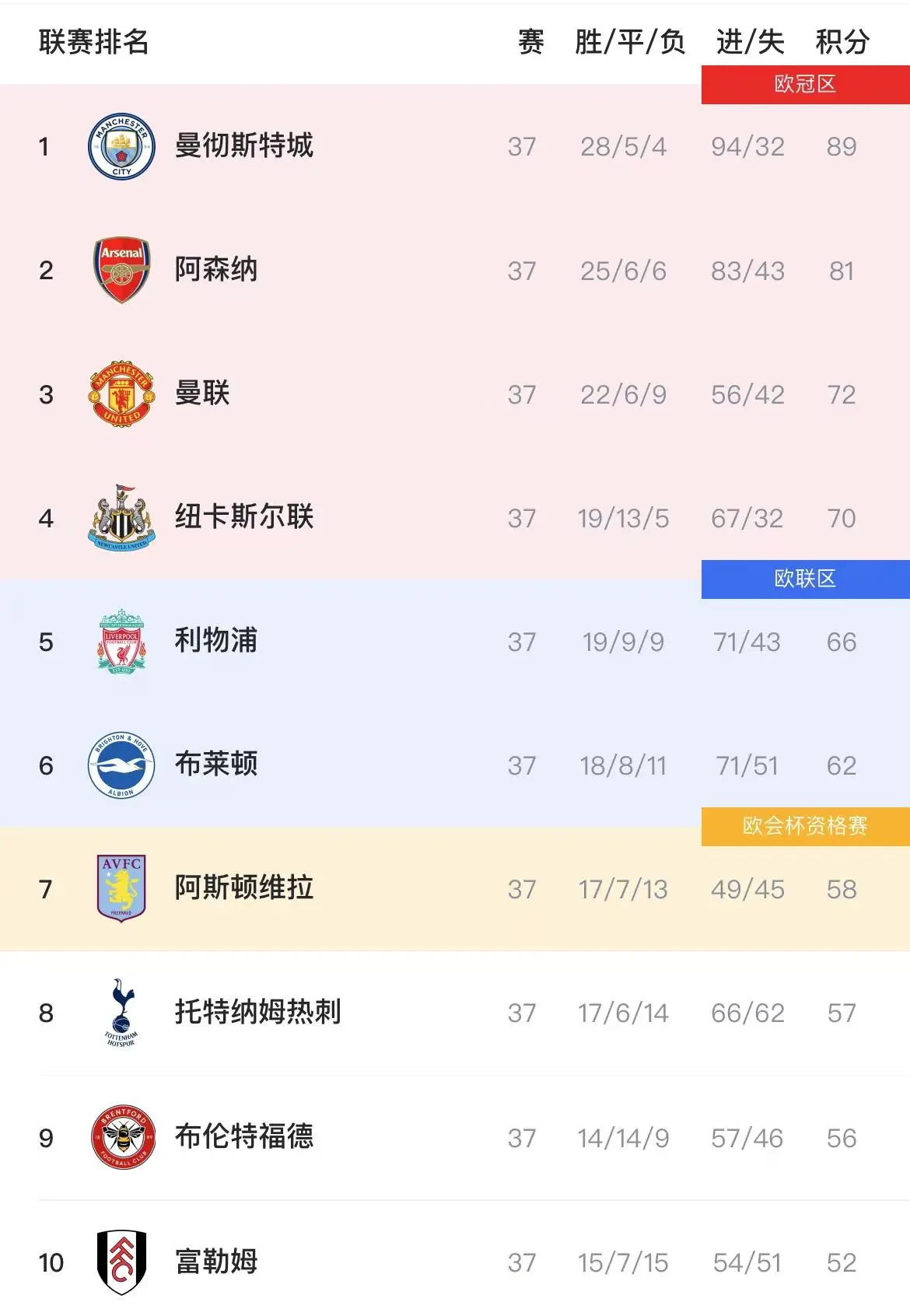Tap the Manchester City club crest
The height and width of the screenshot is (1316, 910).
click(x=121, y=146)
